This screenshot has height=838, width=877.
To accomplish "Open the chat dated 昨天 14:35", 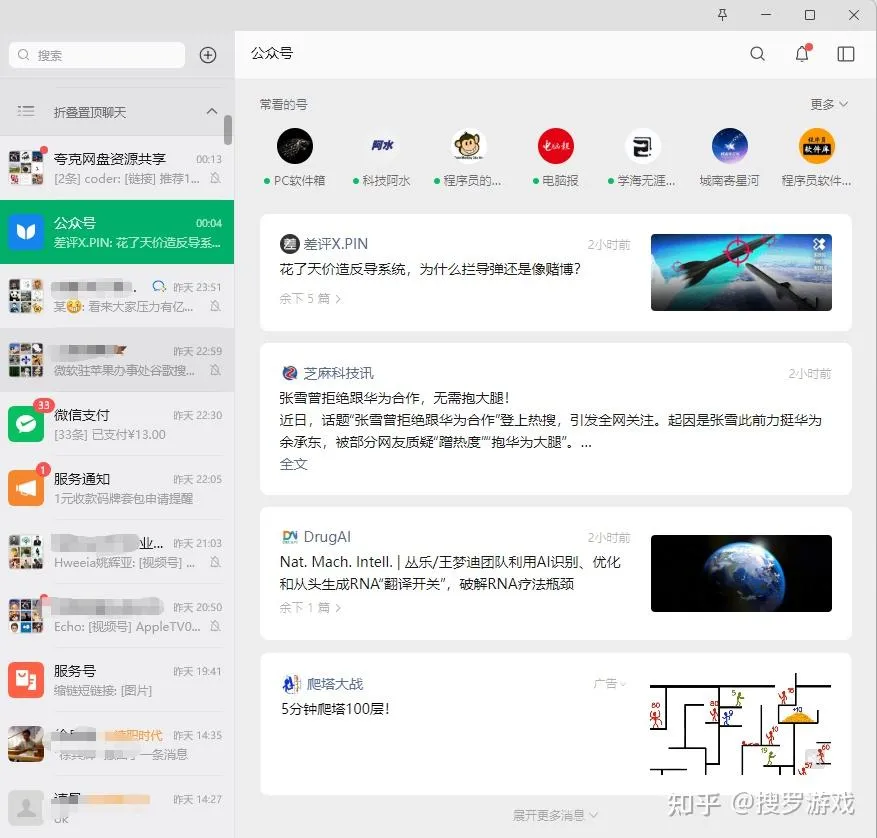I will 117,743.
